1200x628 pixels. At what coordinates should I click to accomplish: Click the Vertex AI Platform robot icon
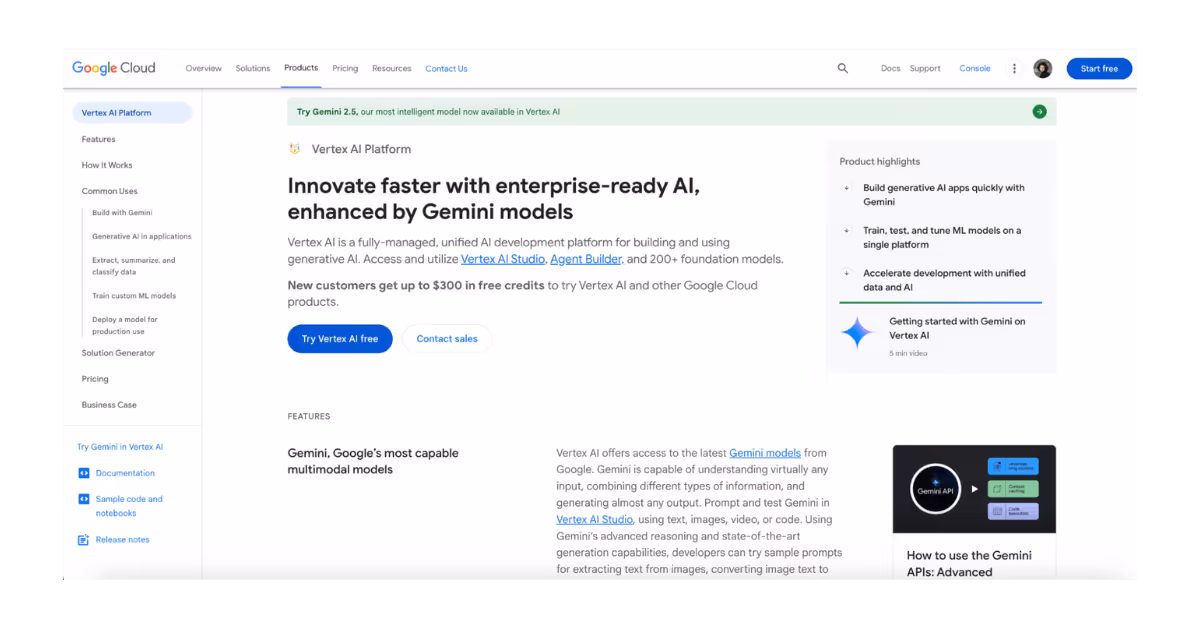pos(293,148)
